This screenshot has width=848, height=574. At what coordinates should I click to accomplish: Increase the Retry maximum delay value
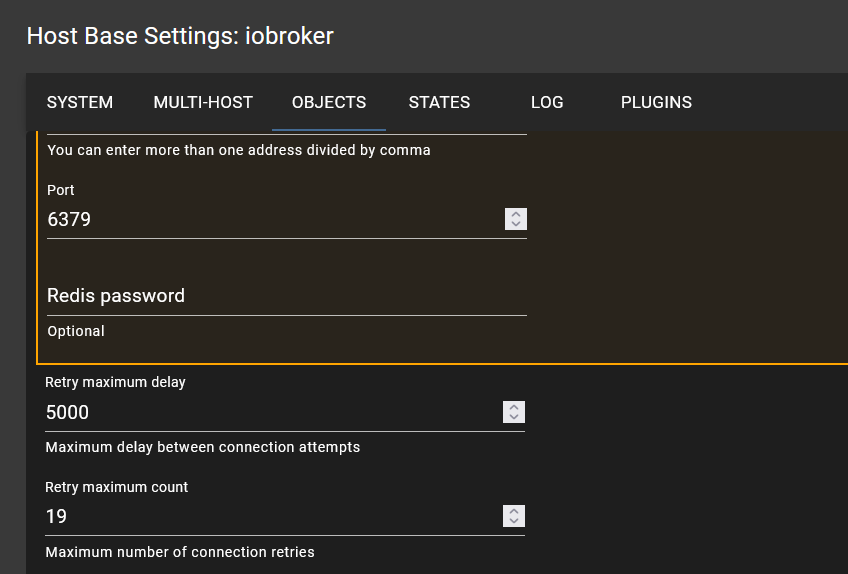(513, 407)
